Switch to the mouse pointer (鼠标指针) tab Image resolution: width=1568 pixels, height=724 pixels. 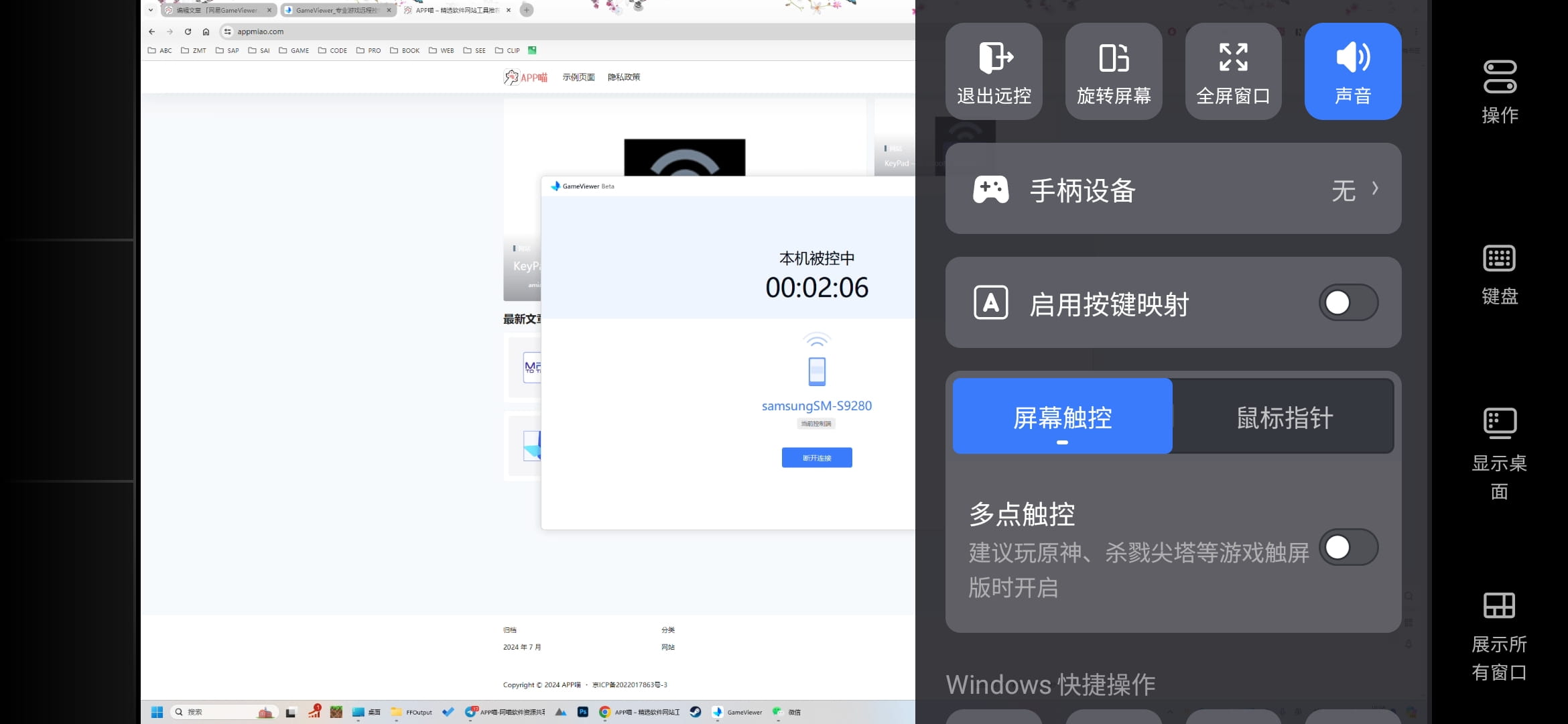click(1284, 417)
